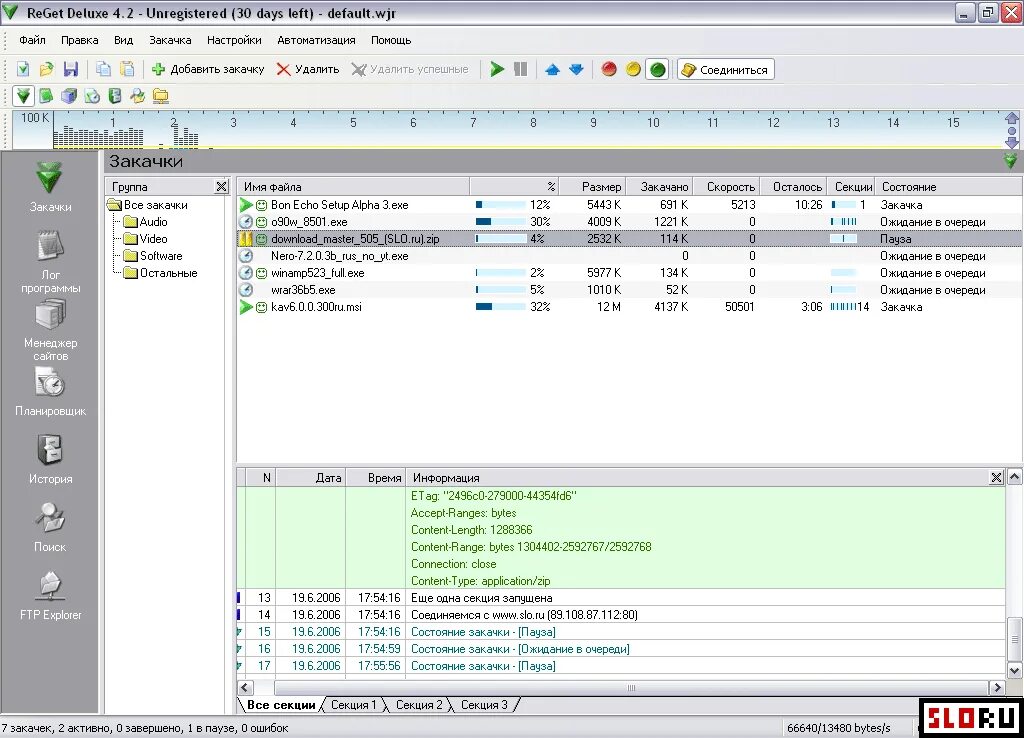Screen dimensions: 1024x738
Task: Open Лог программы in the sidebar
Action: click(50, 261)
